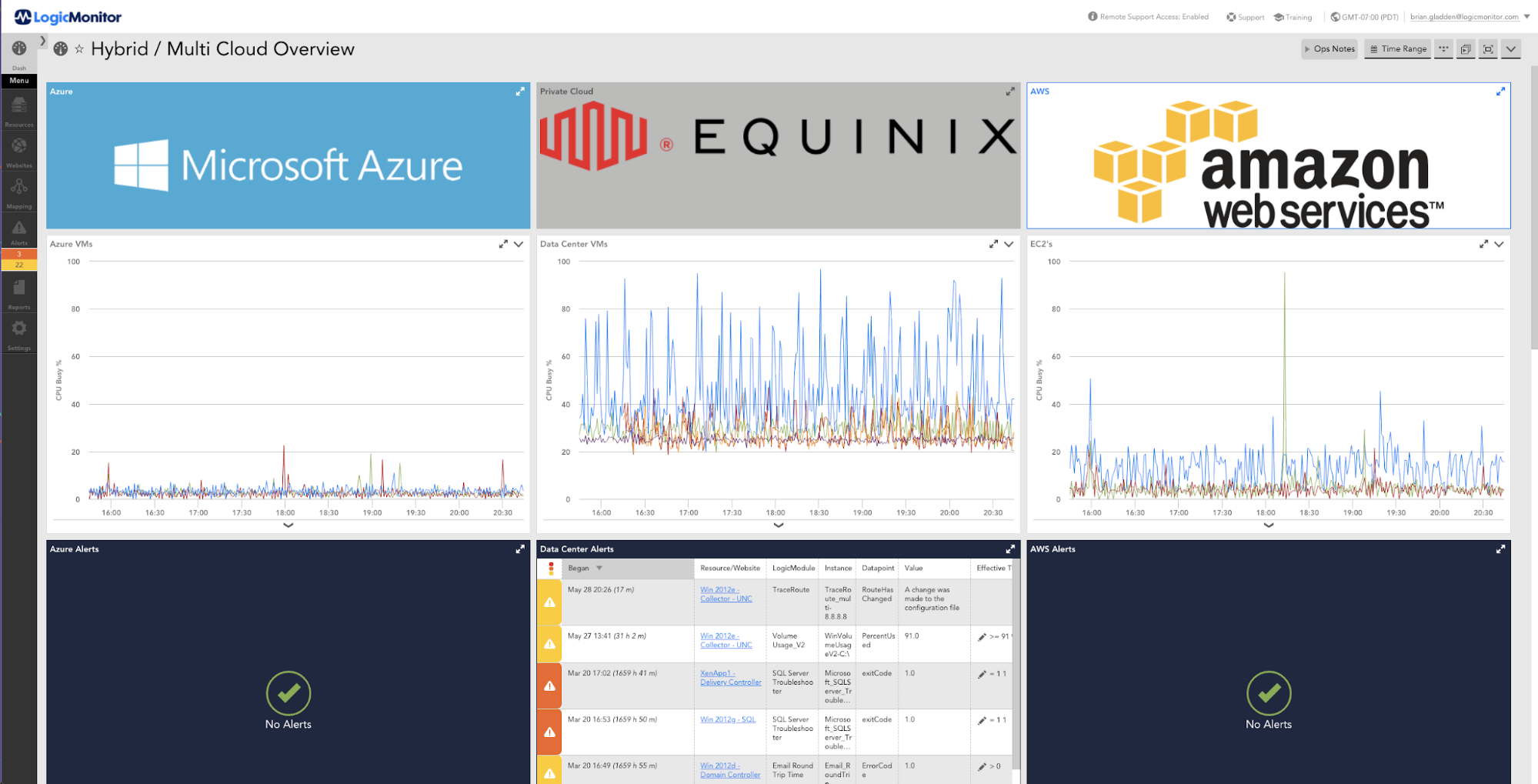The height and width of the screenshot is (784, 1538).
Task: Sort by Resource/Website column header
Action: [x=730, y=569]
